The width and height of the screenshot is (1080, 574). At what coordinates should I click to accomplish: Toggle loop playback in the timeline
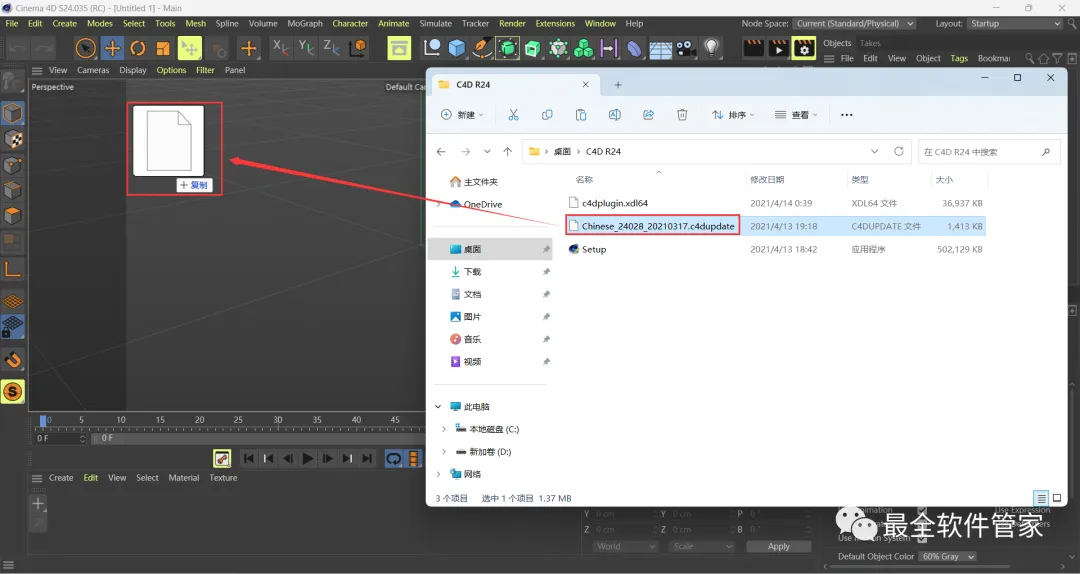393,458
